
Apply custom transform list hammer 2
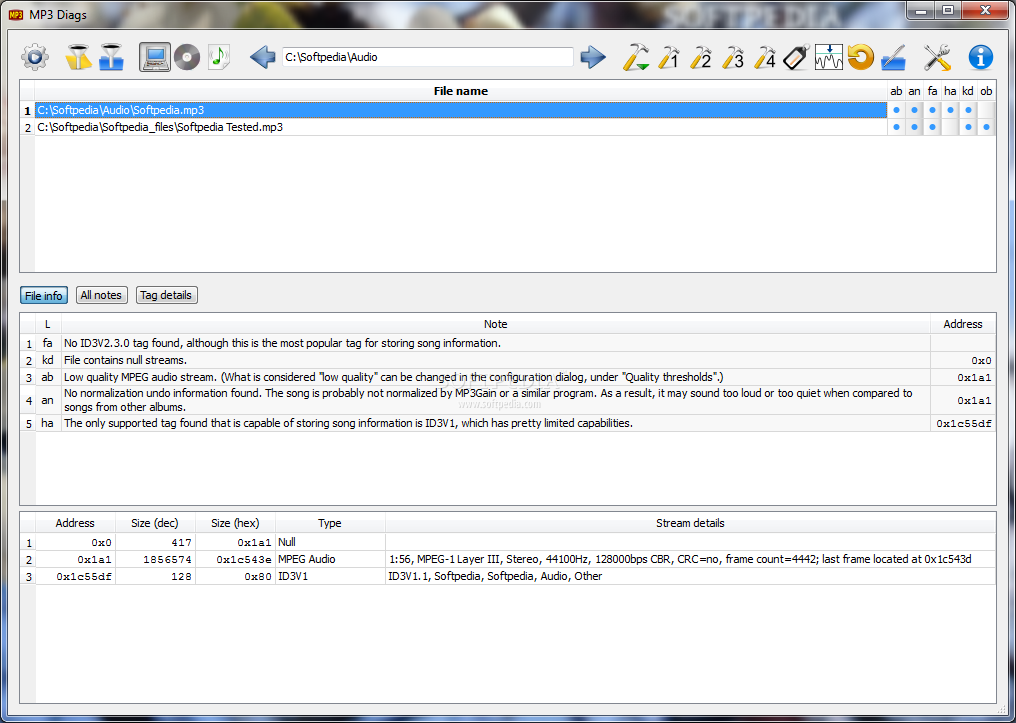(700, 57)
